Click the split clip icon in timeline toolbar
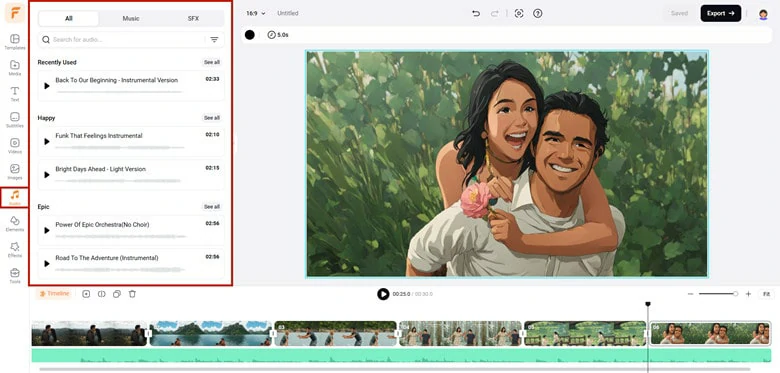This screenshot has height=373, width=780. point(101,294)
